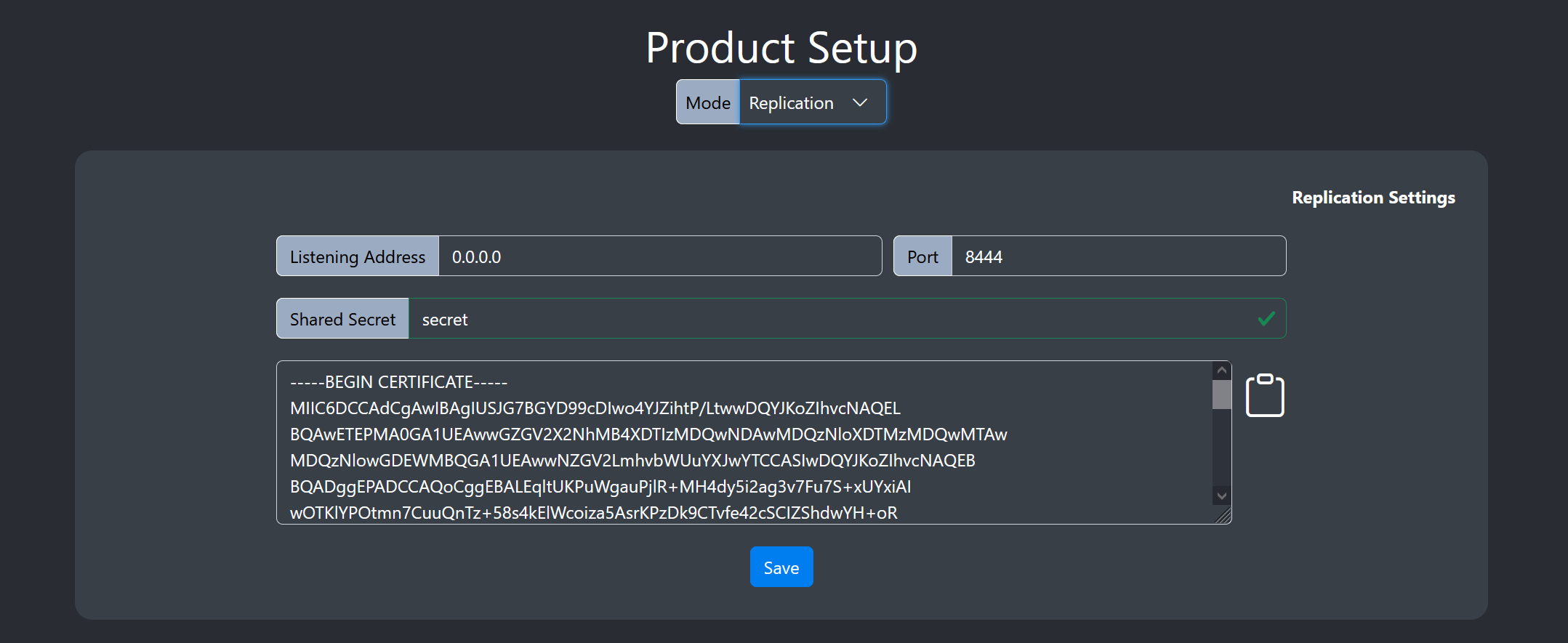Click certificate line starting with wOTKlYPOtmn7
Screen dimensions: 1568x643
pyautogui.click(x=594, y=513)
